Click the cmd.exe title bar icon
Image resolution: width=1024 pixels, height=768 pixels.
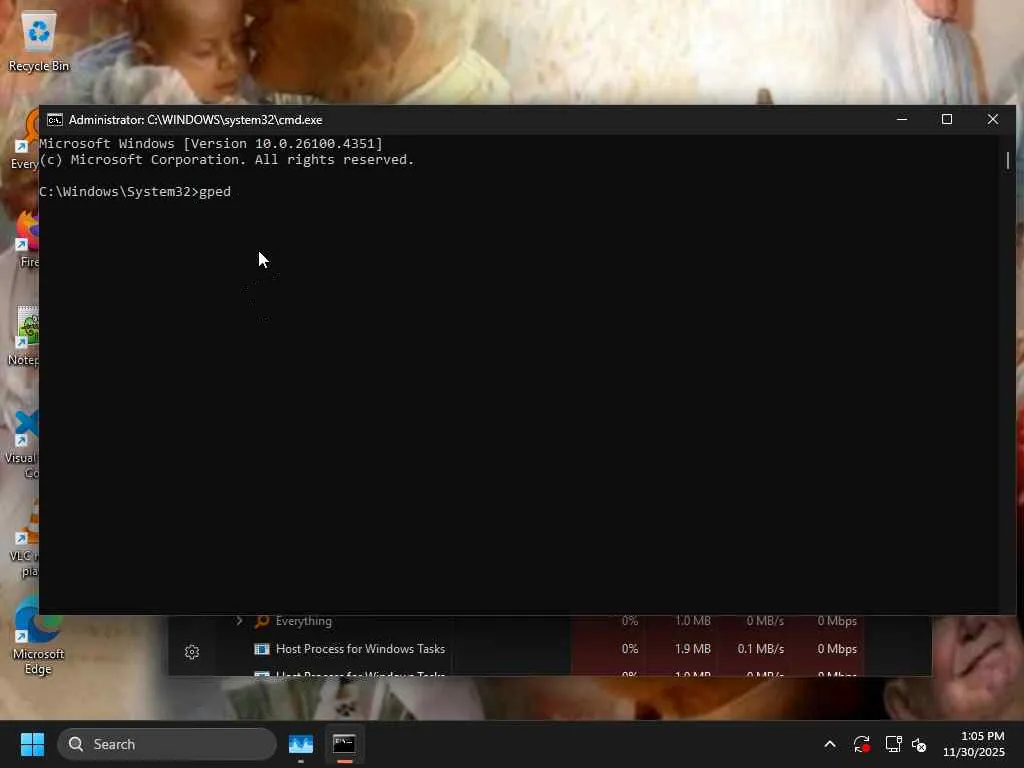(x=55, y=120)
